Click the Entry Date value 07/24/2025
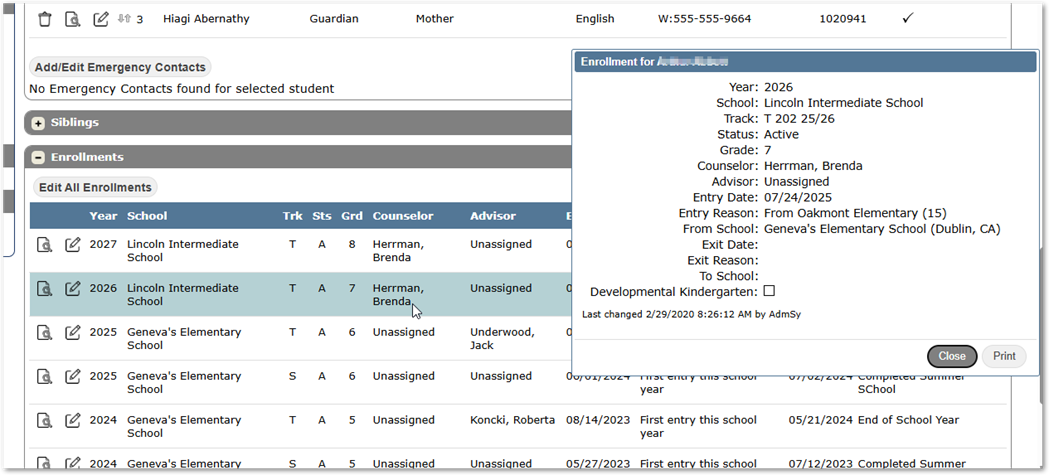The image size is (1049, 475). 798,197
